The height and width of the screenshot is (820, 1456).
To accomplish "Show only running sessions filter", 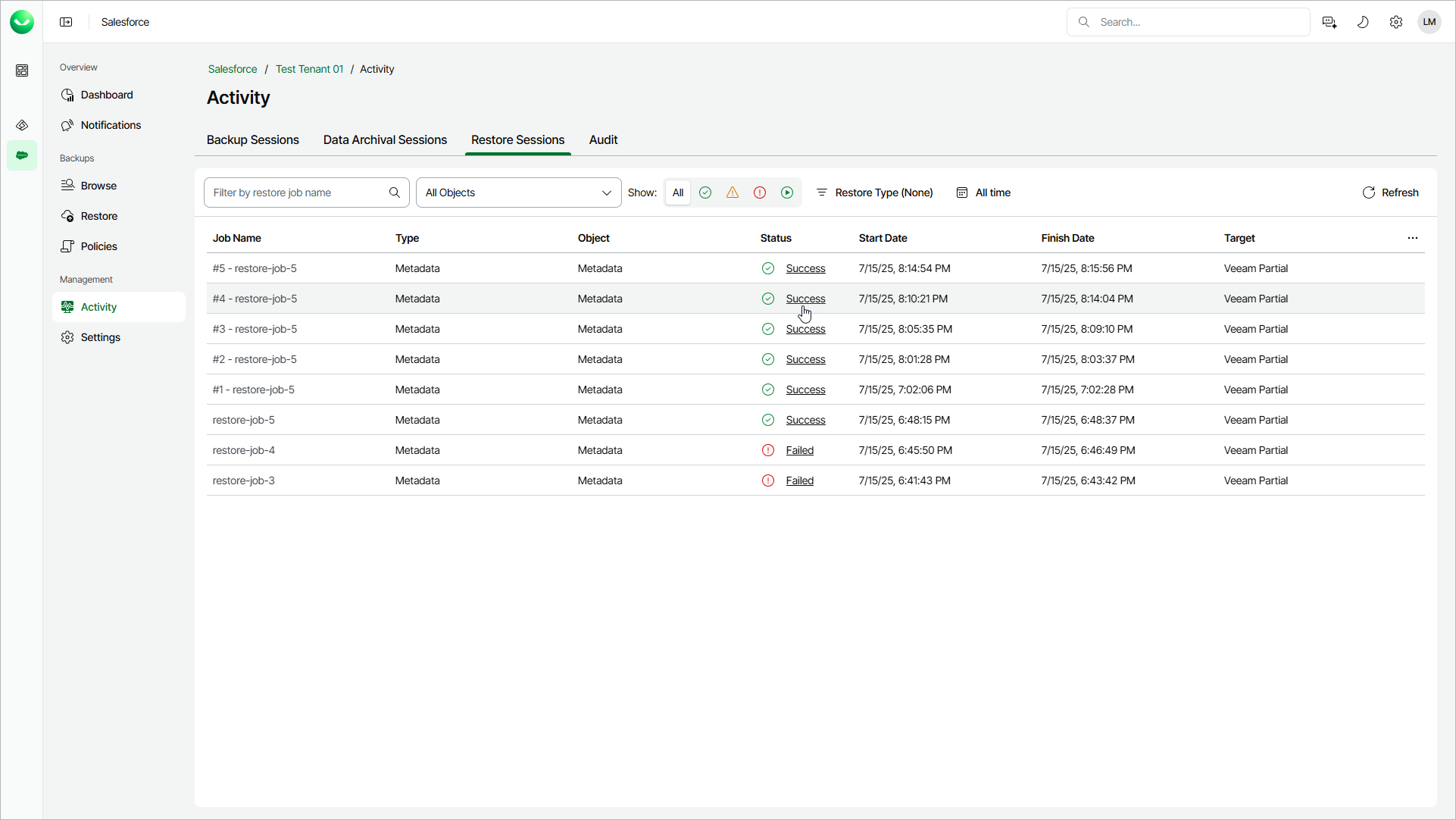I will [788, 192].
